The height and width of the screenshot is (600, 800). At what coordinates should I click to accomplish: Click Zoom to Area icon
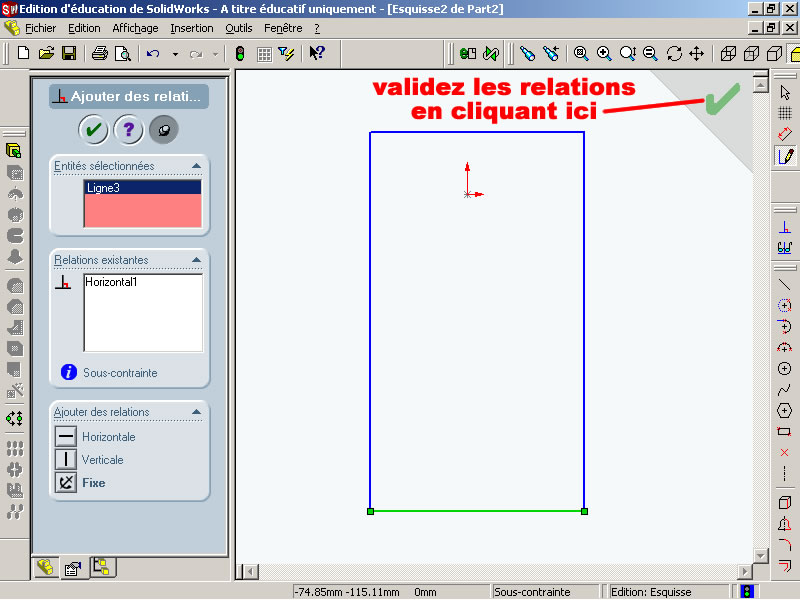tap(604, 53)
